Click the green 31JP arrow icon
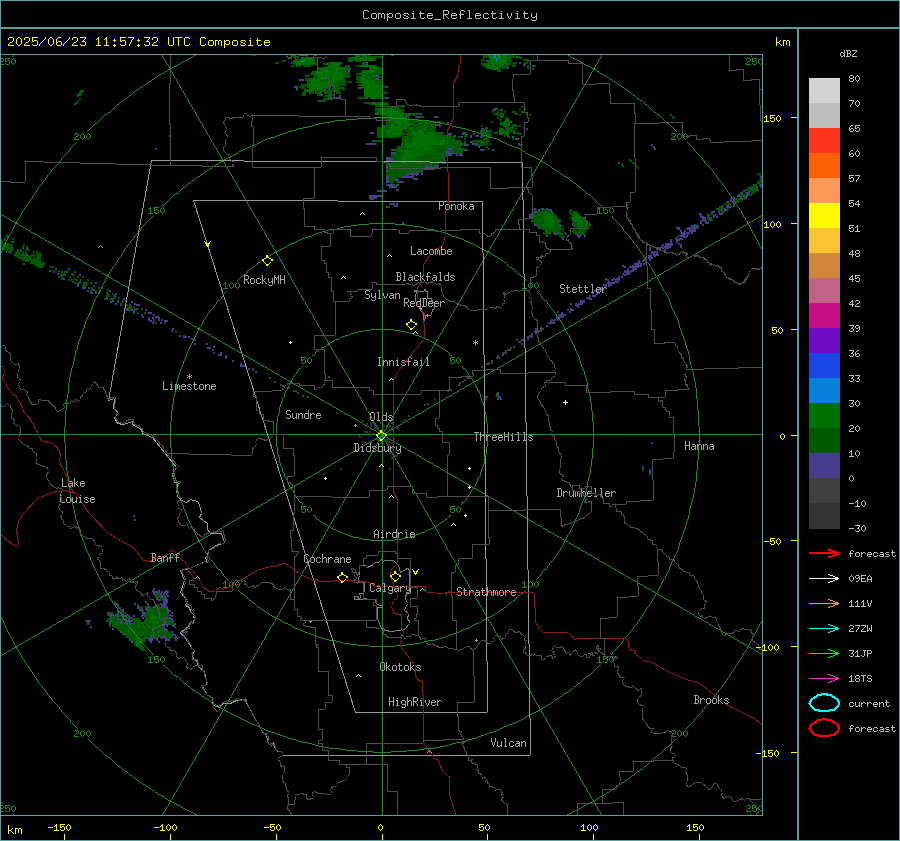Screen dimensions: 900x841 click(x=824, y=653)
